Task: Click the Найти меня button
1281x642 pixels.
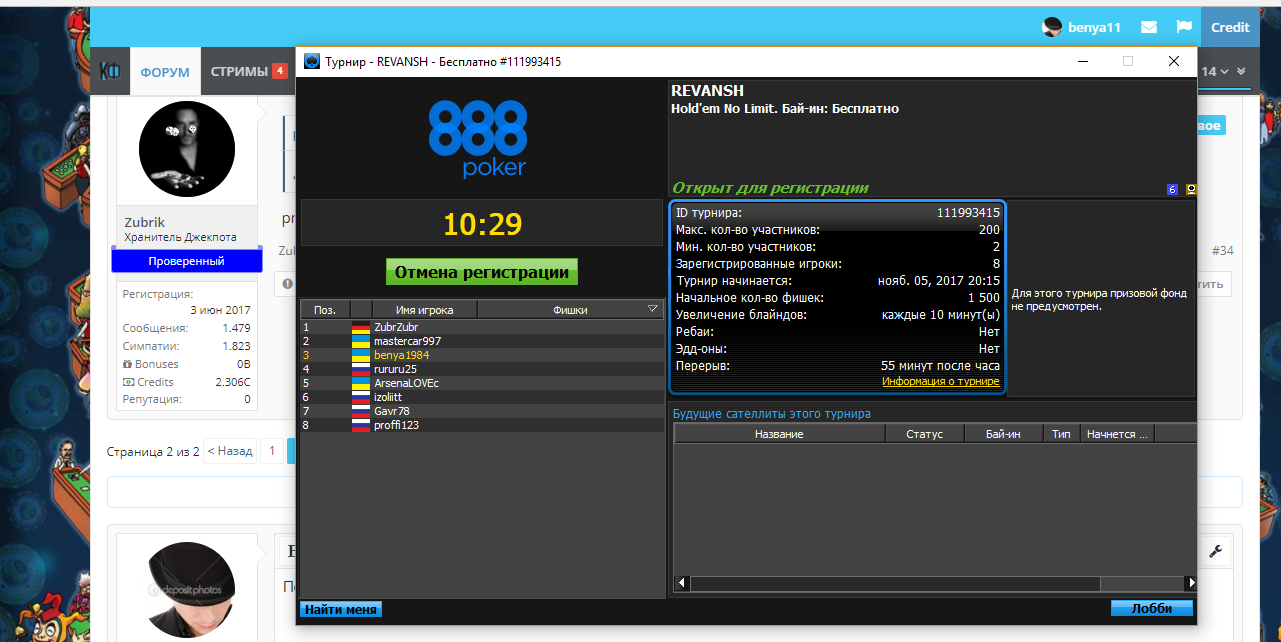Action: pos(341,609)
